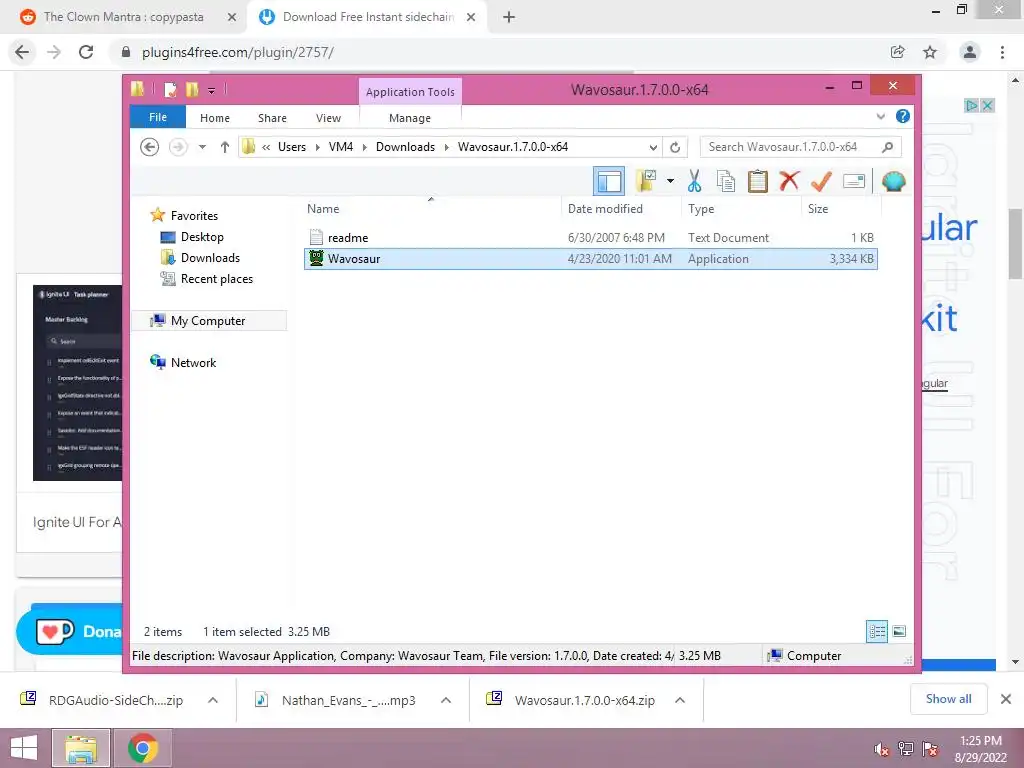1024x768 pixels.
Task: Click File Explorer taskbar icon
Action: point(81,748)
